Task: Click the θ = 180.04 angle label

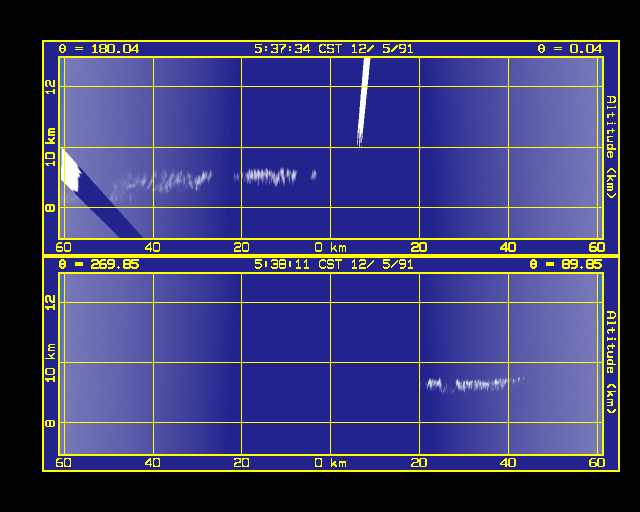Action: 99,49
